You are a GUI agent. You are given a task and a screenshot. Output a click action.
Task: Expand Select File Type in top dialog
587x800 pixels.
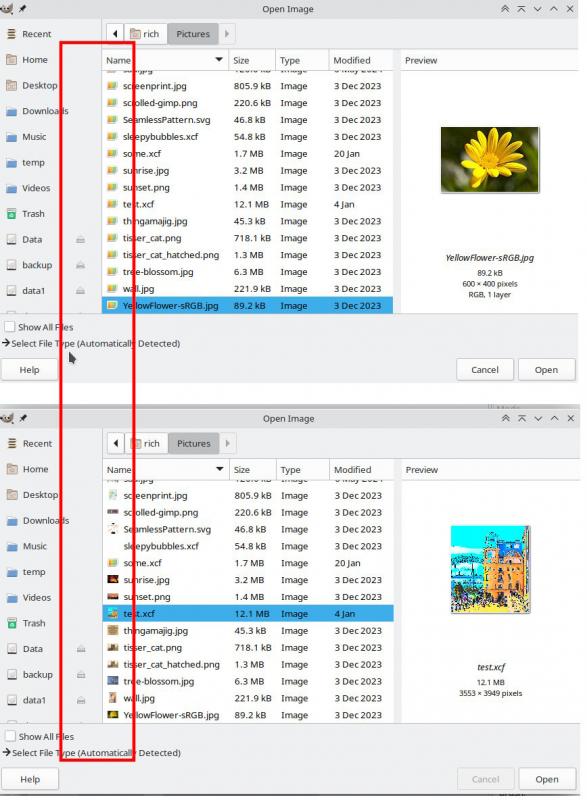pyautogui.click(x=91, y=343)
